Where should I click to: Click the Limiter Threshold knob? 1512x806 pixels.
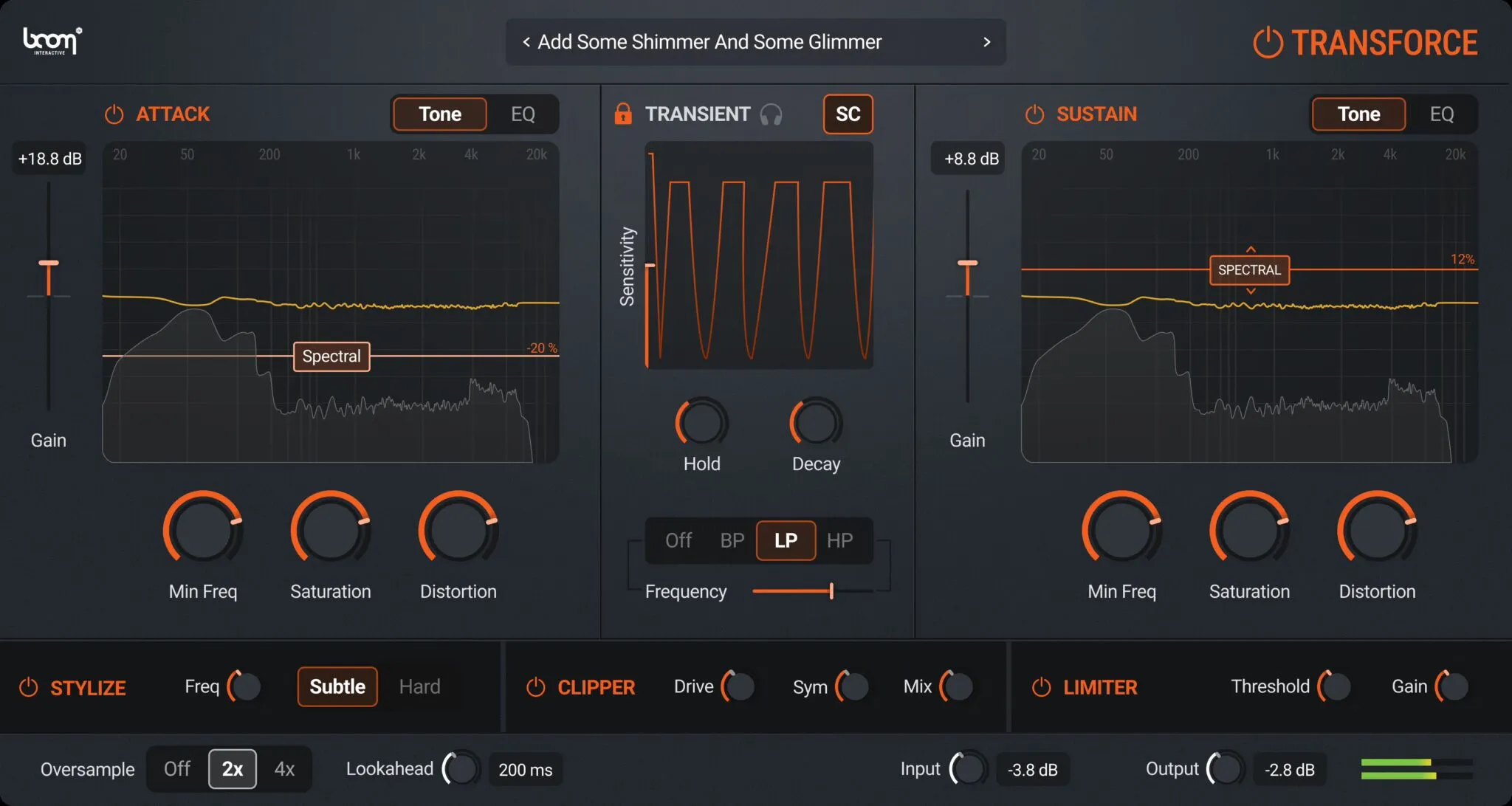coord(1335,686)
